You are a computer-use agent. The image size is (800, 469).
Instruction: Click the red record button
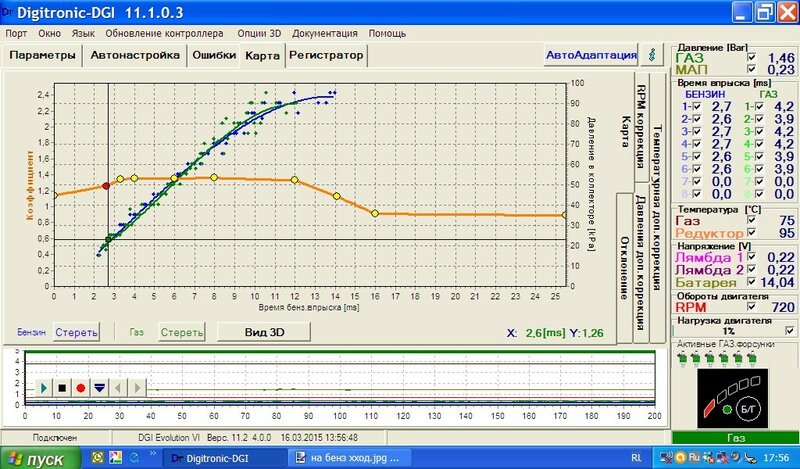pos(80,386)
